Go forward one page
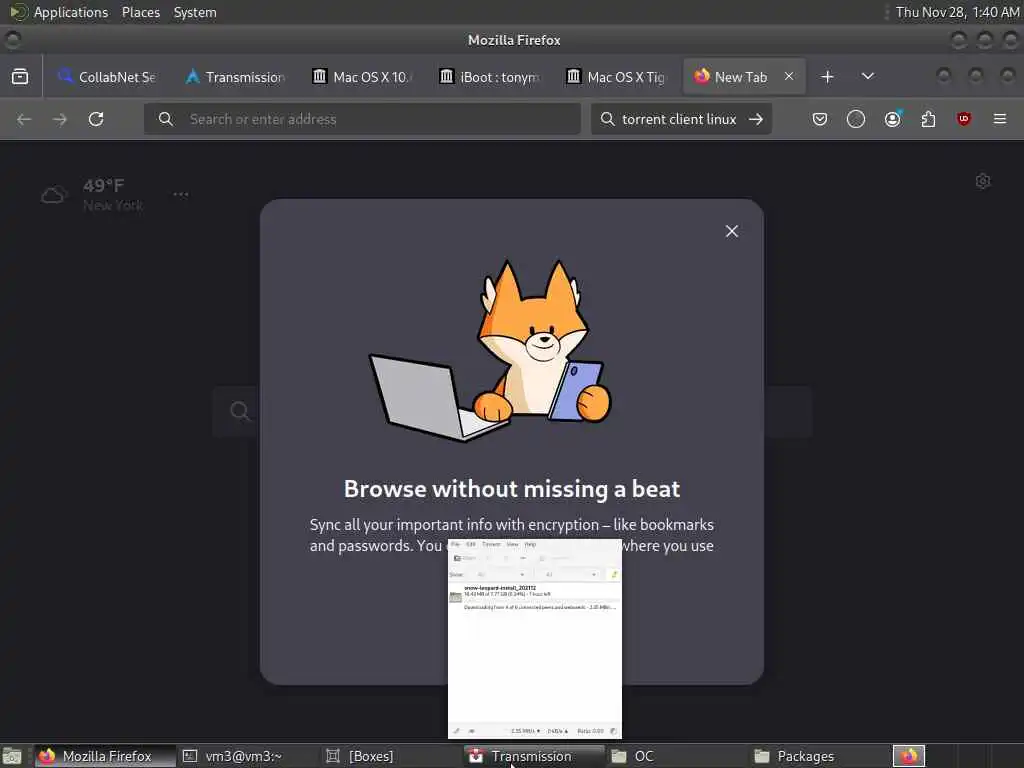The height and width of the screenshot is (768, 1024). pyautogui.click(x=60, y=119)
